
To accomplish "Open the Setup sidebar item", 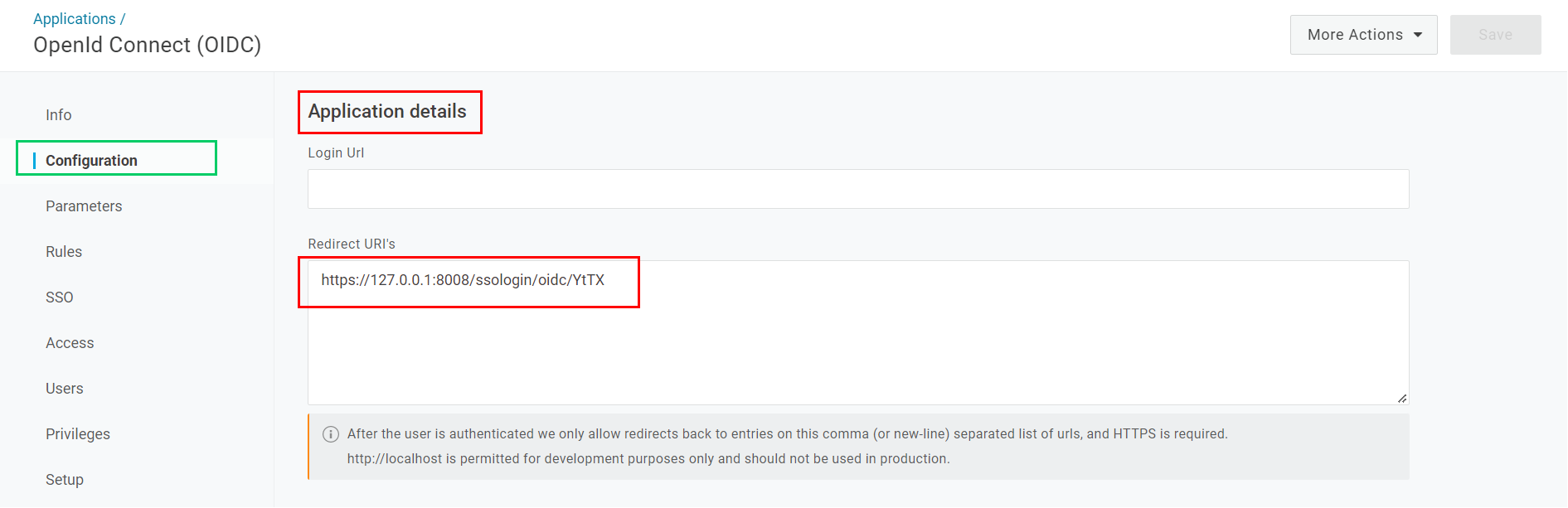I will point(65,480).
